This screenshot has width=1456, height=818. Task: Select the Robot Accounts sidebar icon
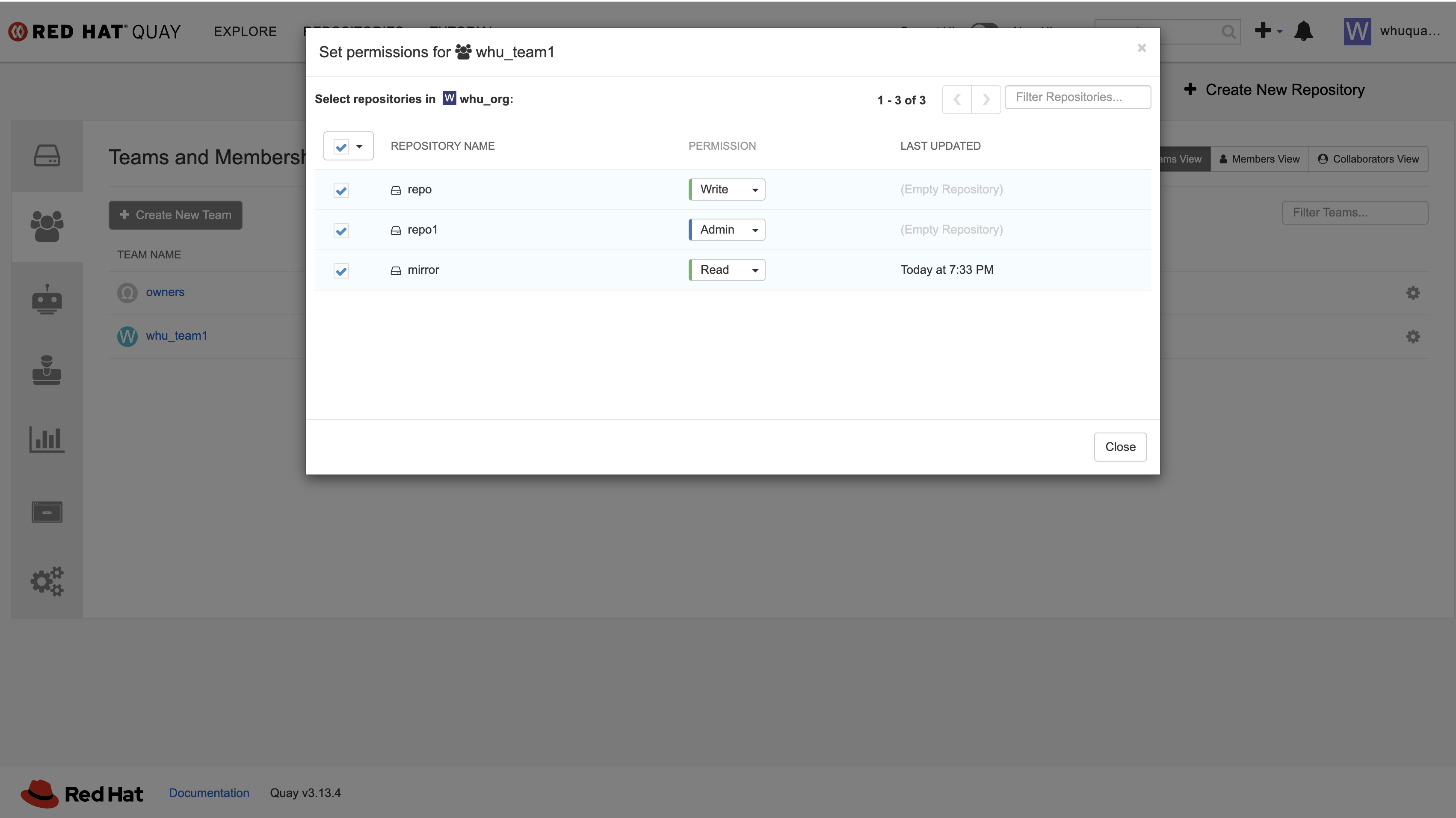coord(47,299)
